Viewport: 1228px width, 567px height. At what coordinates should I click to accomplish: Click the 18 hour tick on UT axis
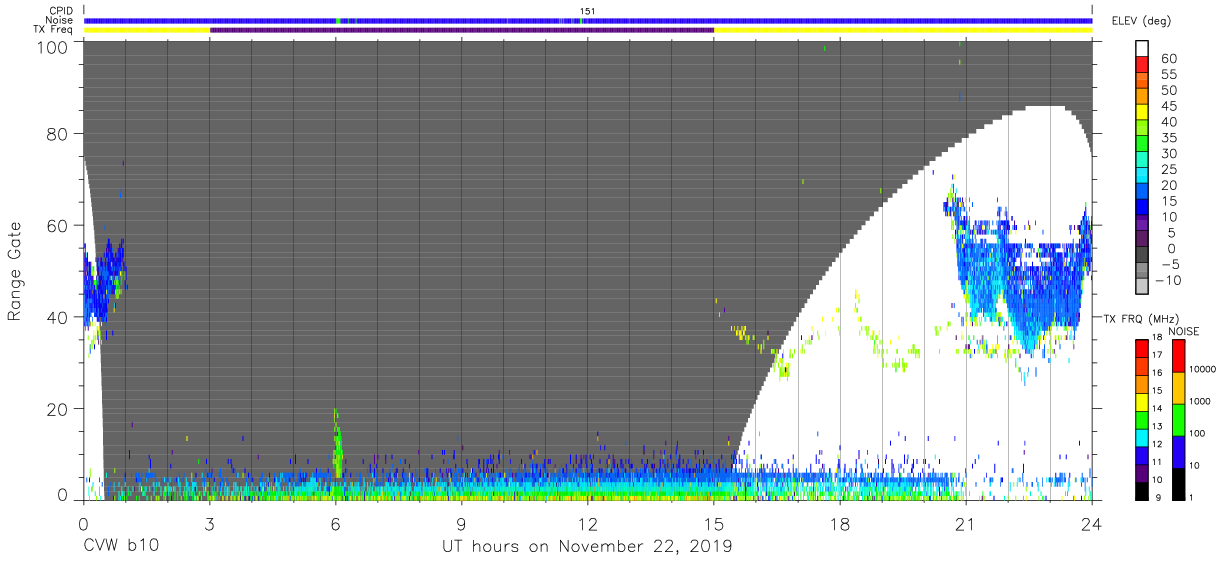[x=840, y=523]
